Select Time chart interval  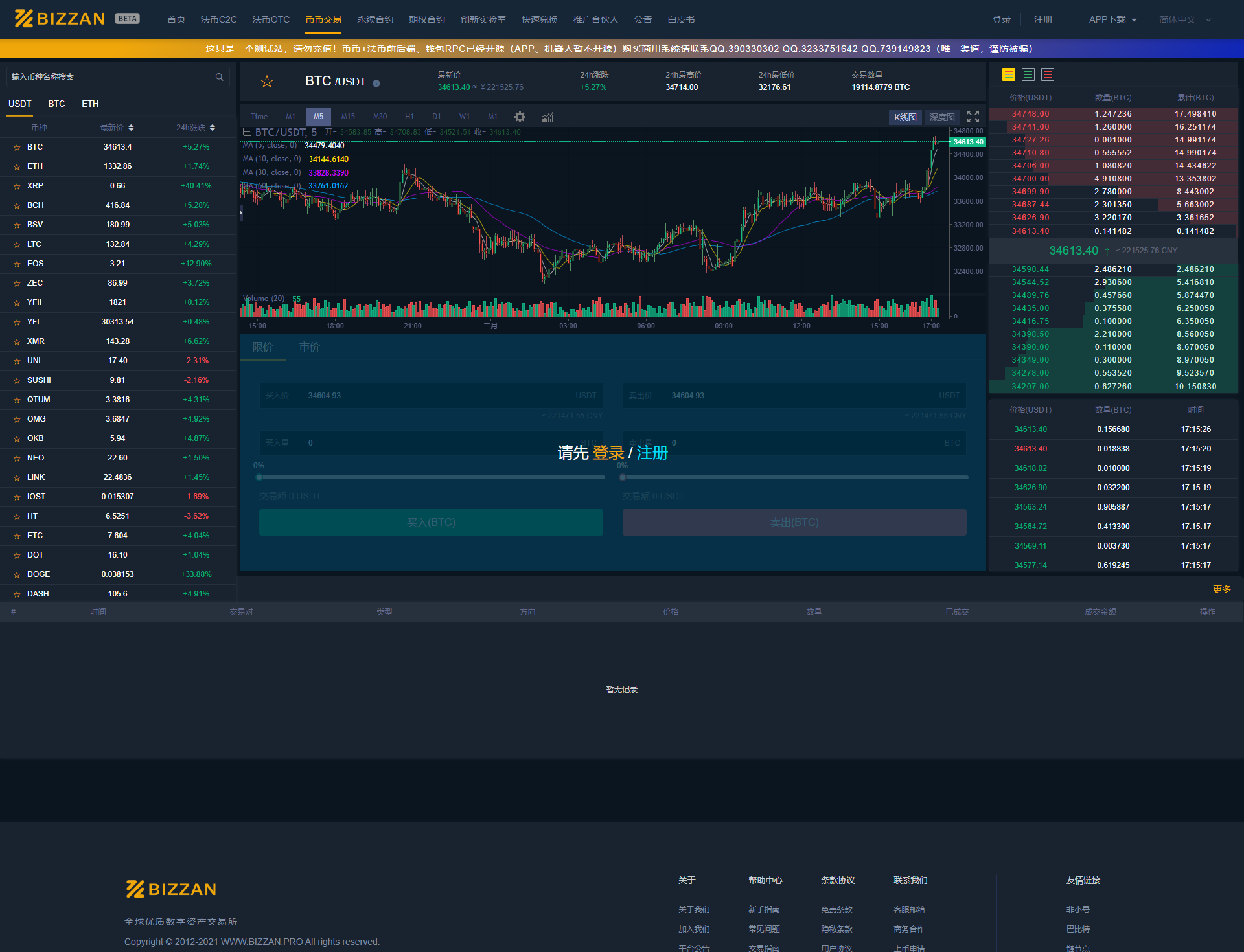coord(259,117)
